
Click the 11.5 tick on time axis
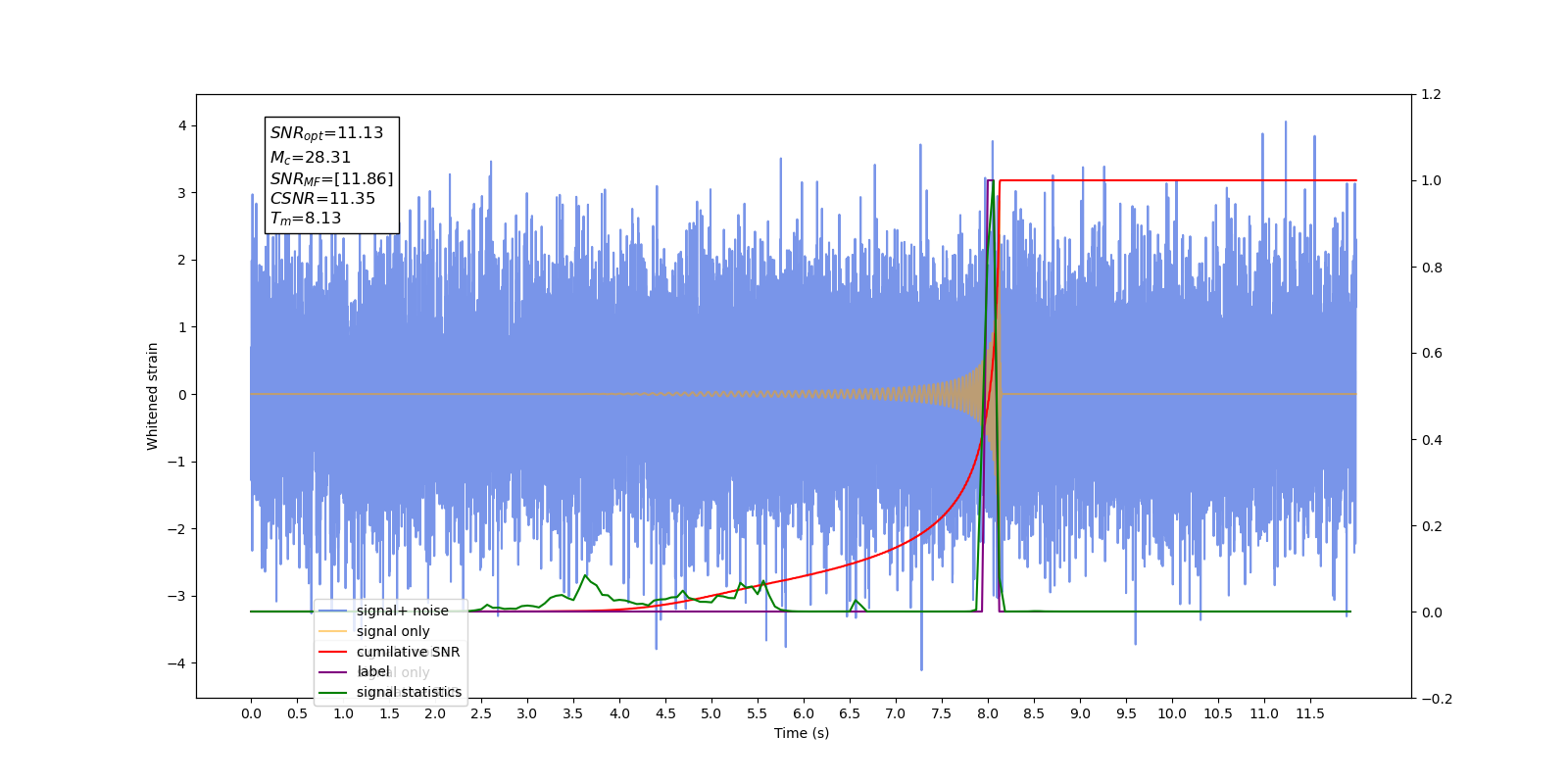click(x=1310, y=713)
